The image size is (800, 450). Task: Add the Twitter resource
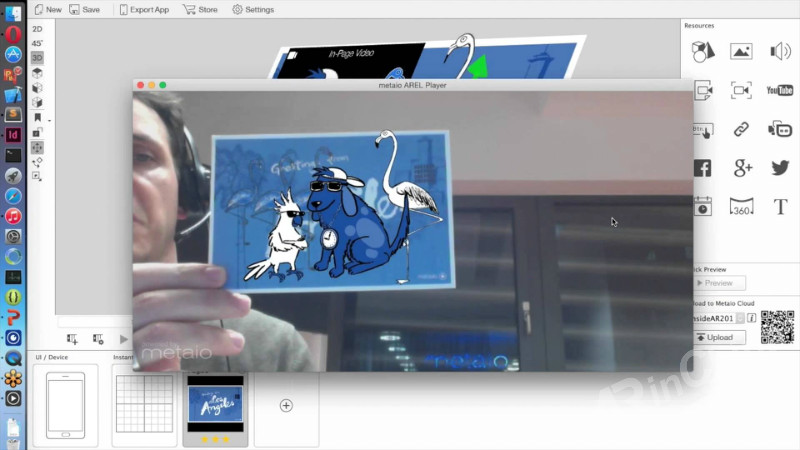tap(780, 167)
